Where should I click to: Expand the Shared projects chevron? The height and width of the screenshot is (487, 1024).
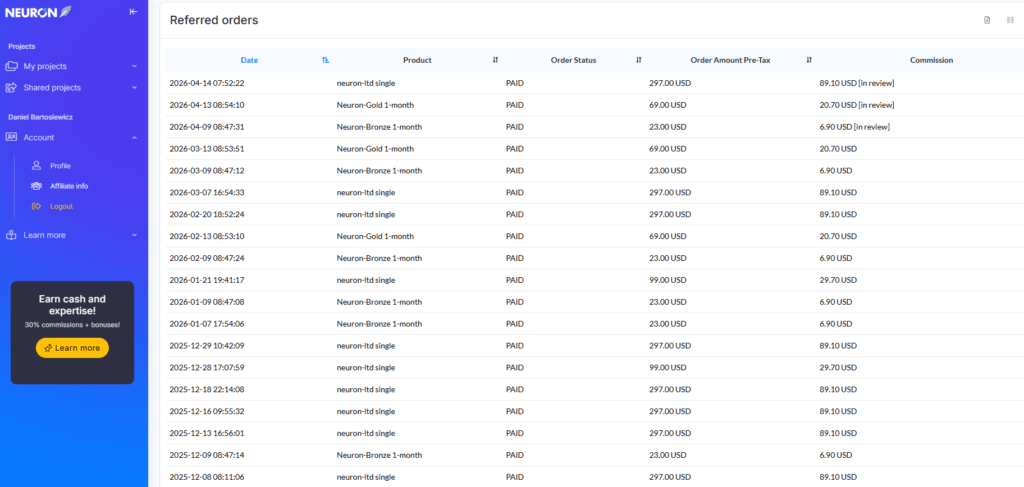coord(134,88)
